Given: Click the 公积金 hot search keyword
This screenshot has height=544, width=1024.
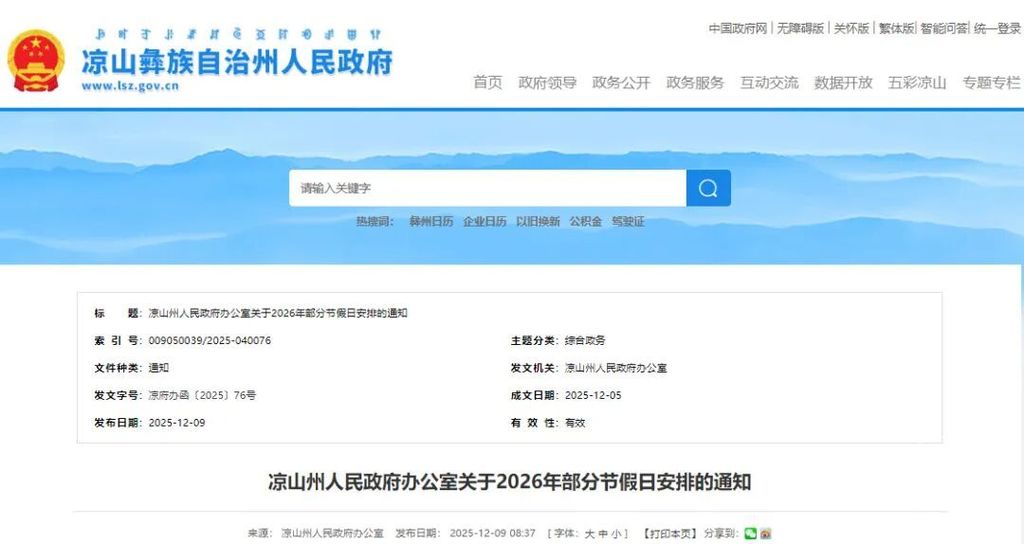Looking at the screenshot, I should point(586,222).
